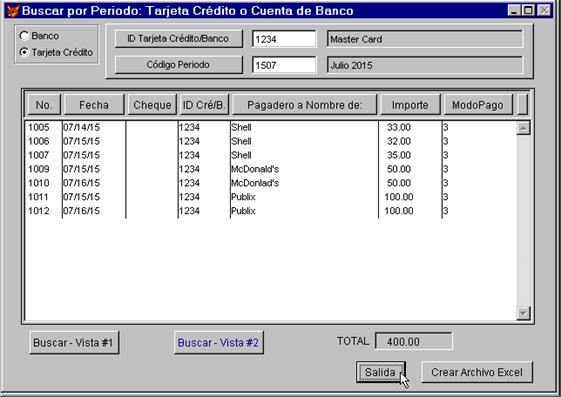The height and width of the screenshot is (397, 561).
Task: Click the Fecha column header
Action: 94,105
